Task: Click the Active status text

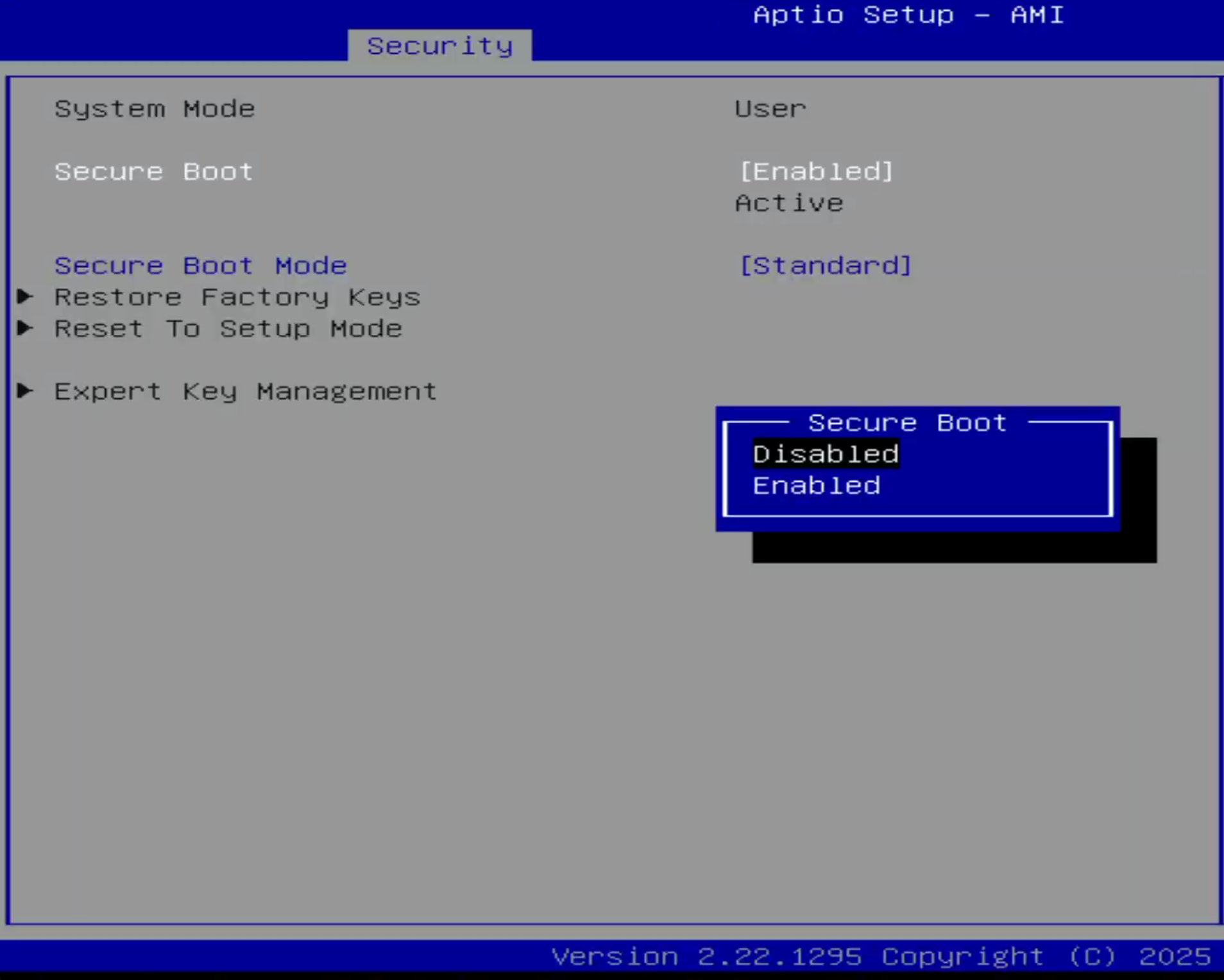Action: 789,203
